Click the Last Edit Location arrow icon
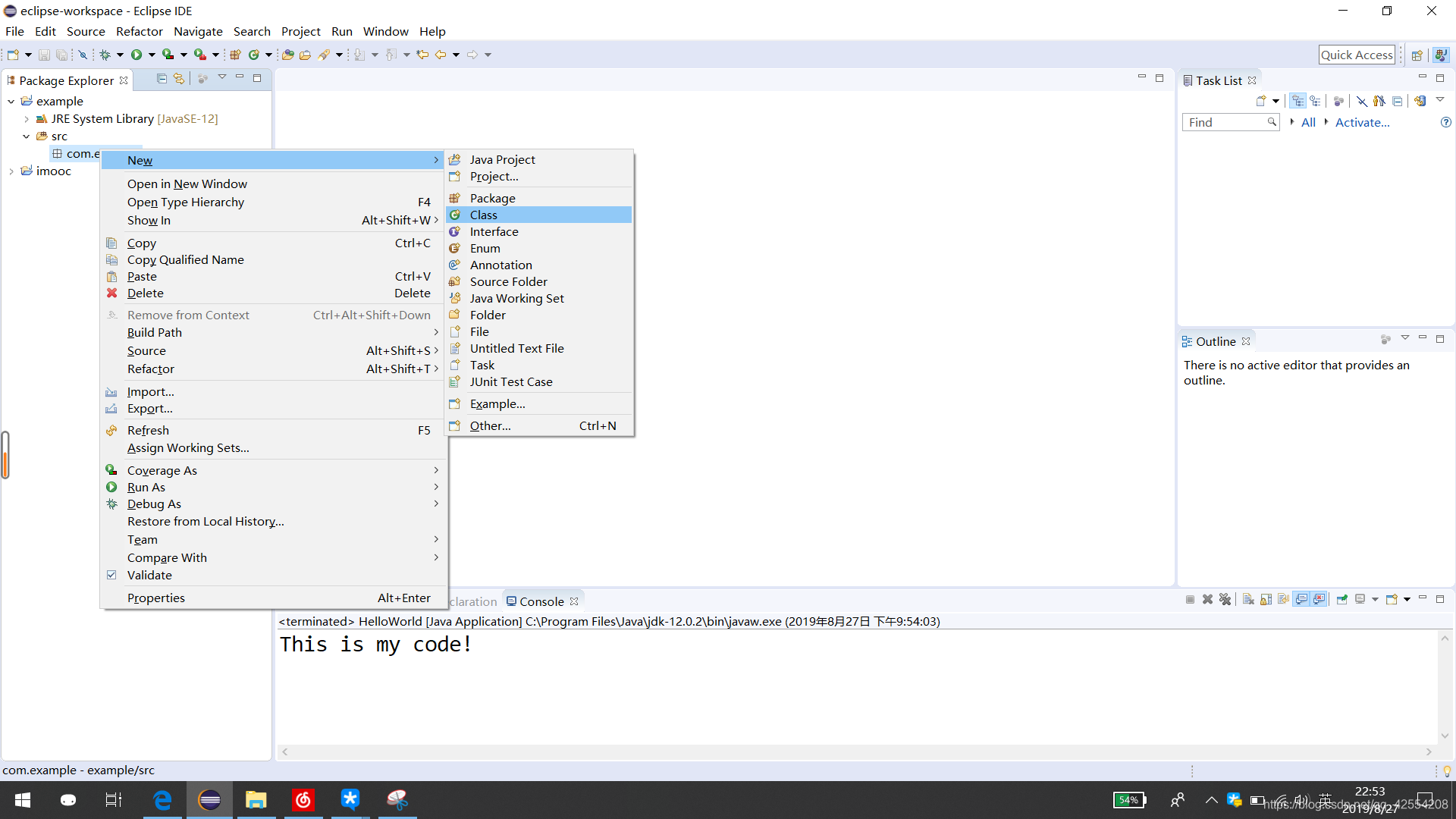 [422, 55]
